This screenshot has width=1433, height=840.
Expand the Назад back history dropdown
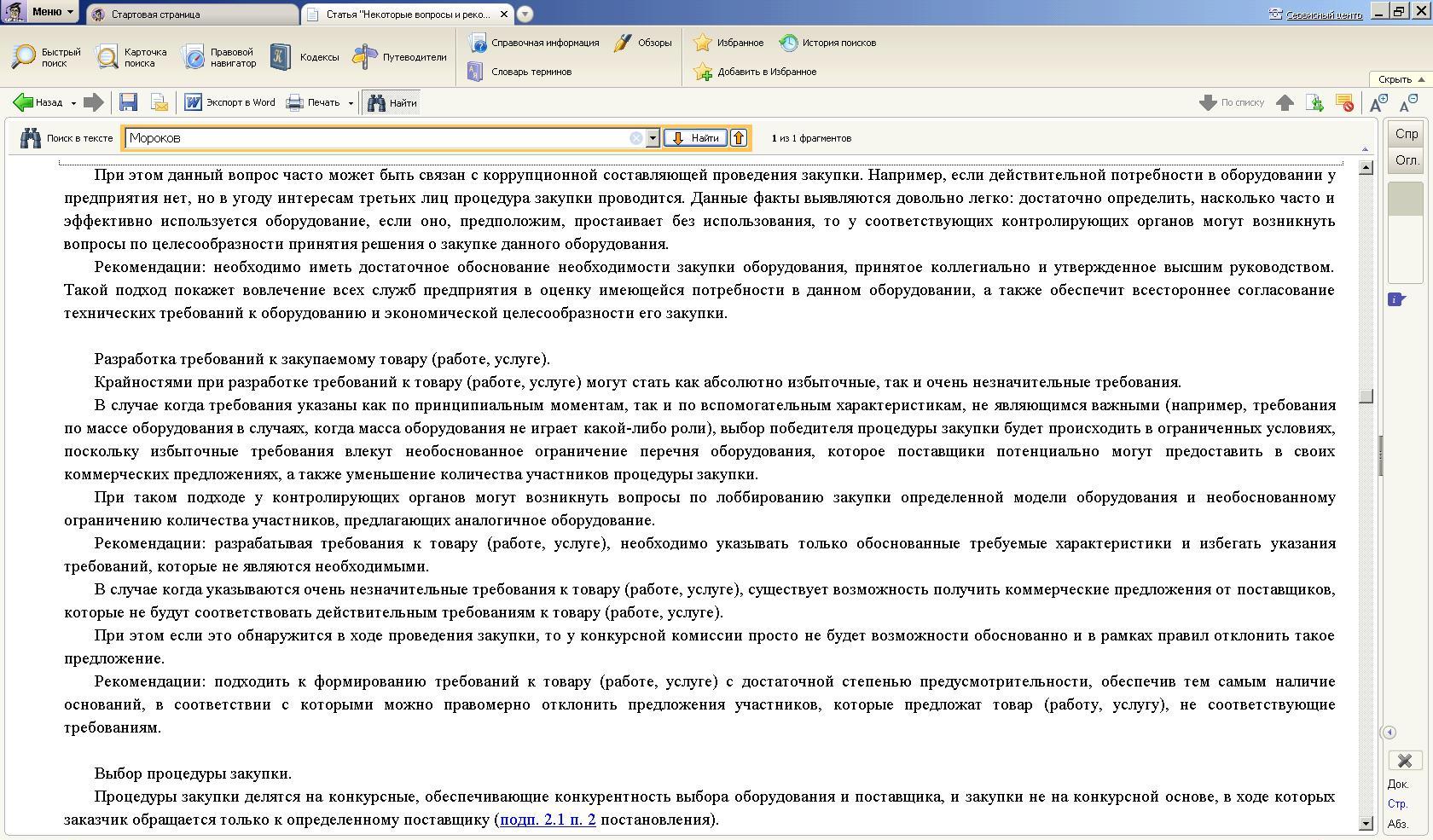pyautogui.click(x=73, y=103)
